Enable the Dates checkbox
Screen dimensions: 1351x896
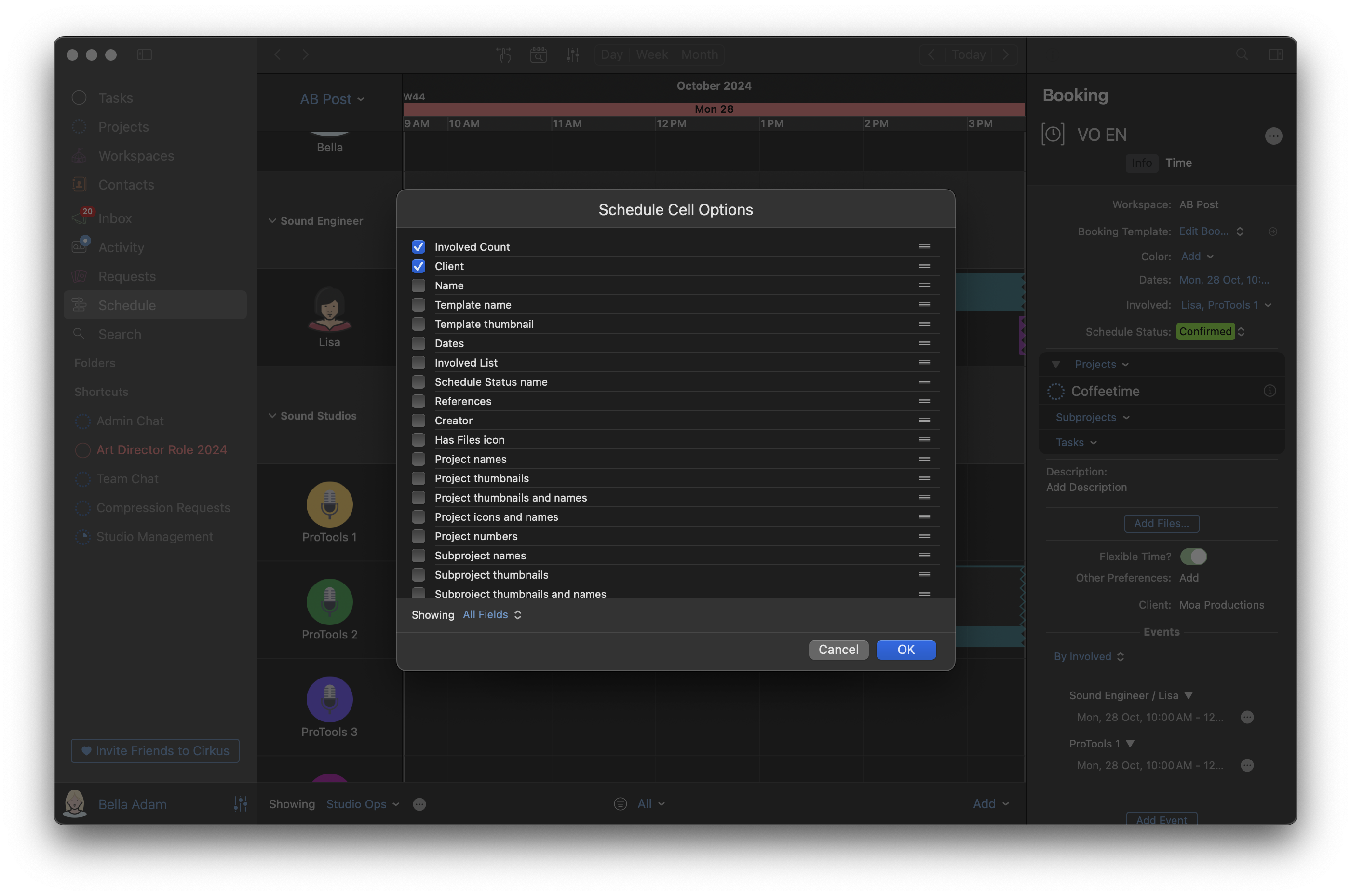pyautogui.click(x=418, y=343)
